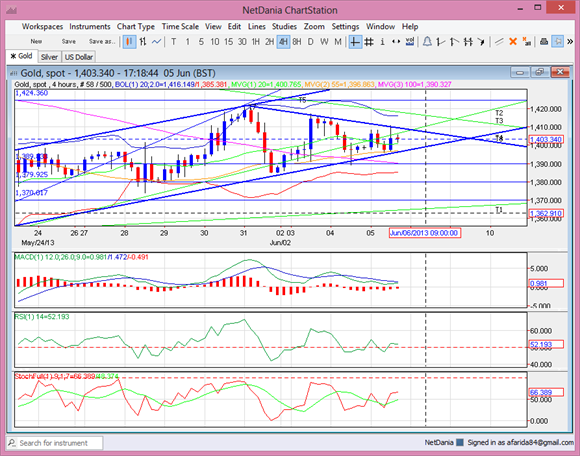Click the Jun/06/2013 09:00:00 date marker
The width and height of the screenshot is (580, 456).
pos(424,233)
